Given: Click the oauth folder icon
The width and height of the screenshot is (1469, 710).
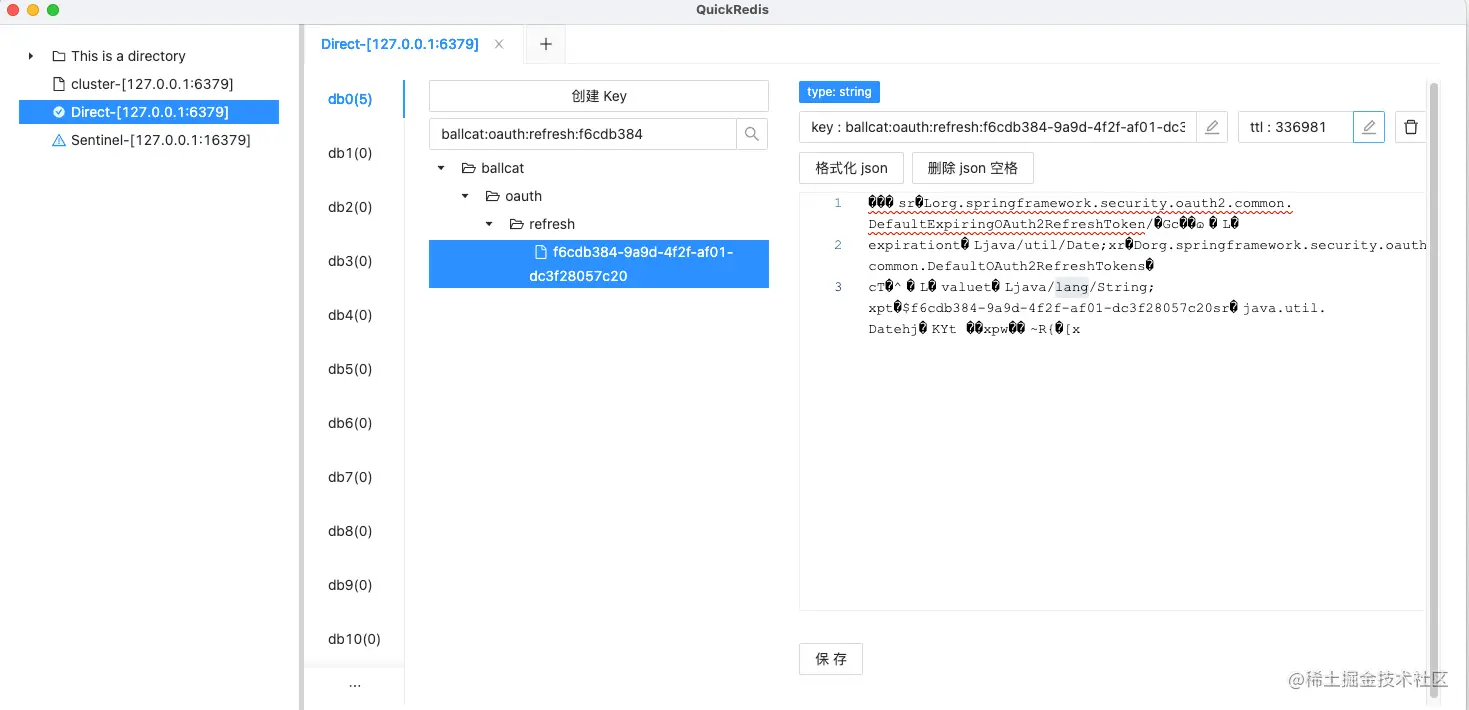Looking at the screenshot, I should click(x=493, y=196).
